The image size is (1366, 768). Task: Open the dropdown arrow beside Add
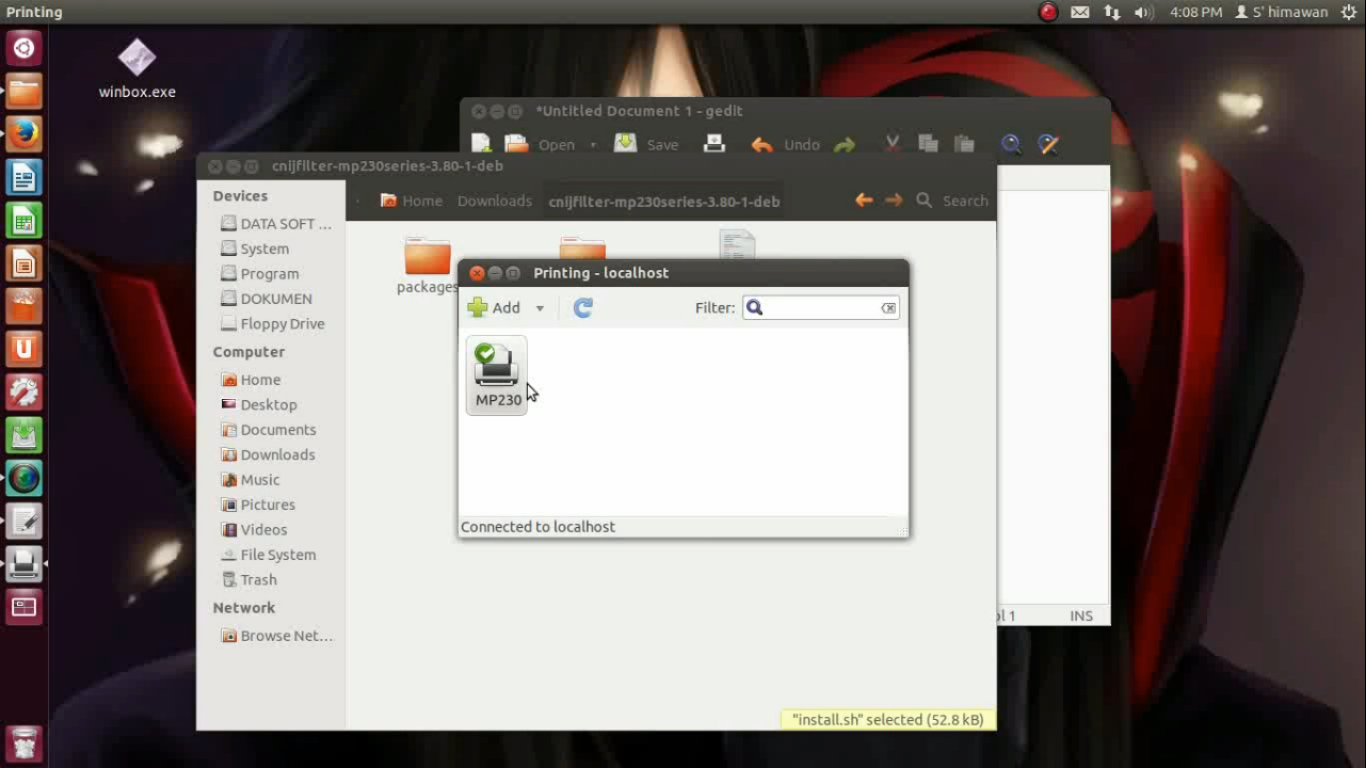point(539,308)
